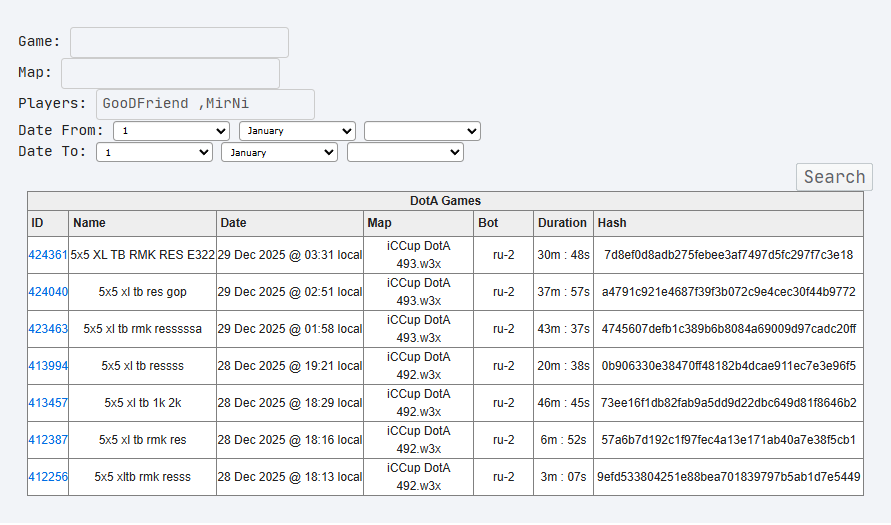Open the Date From month dropdown
Screen dimensions: 891x525
(298, 131)
